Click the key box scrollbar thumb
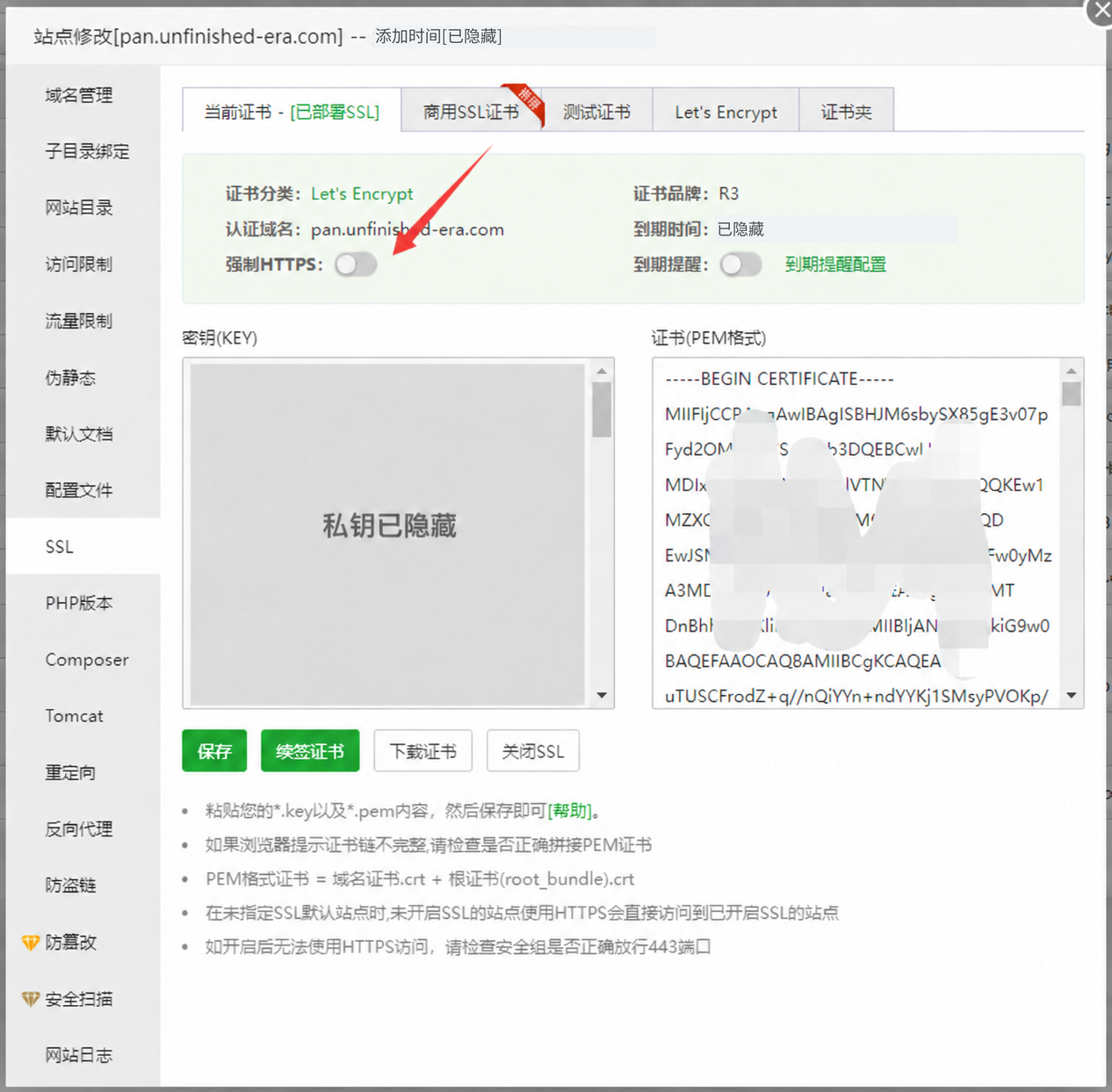1112x1092 pixels. pyautogui.click(x=602, y=409)
